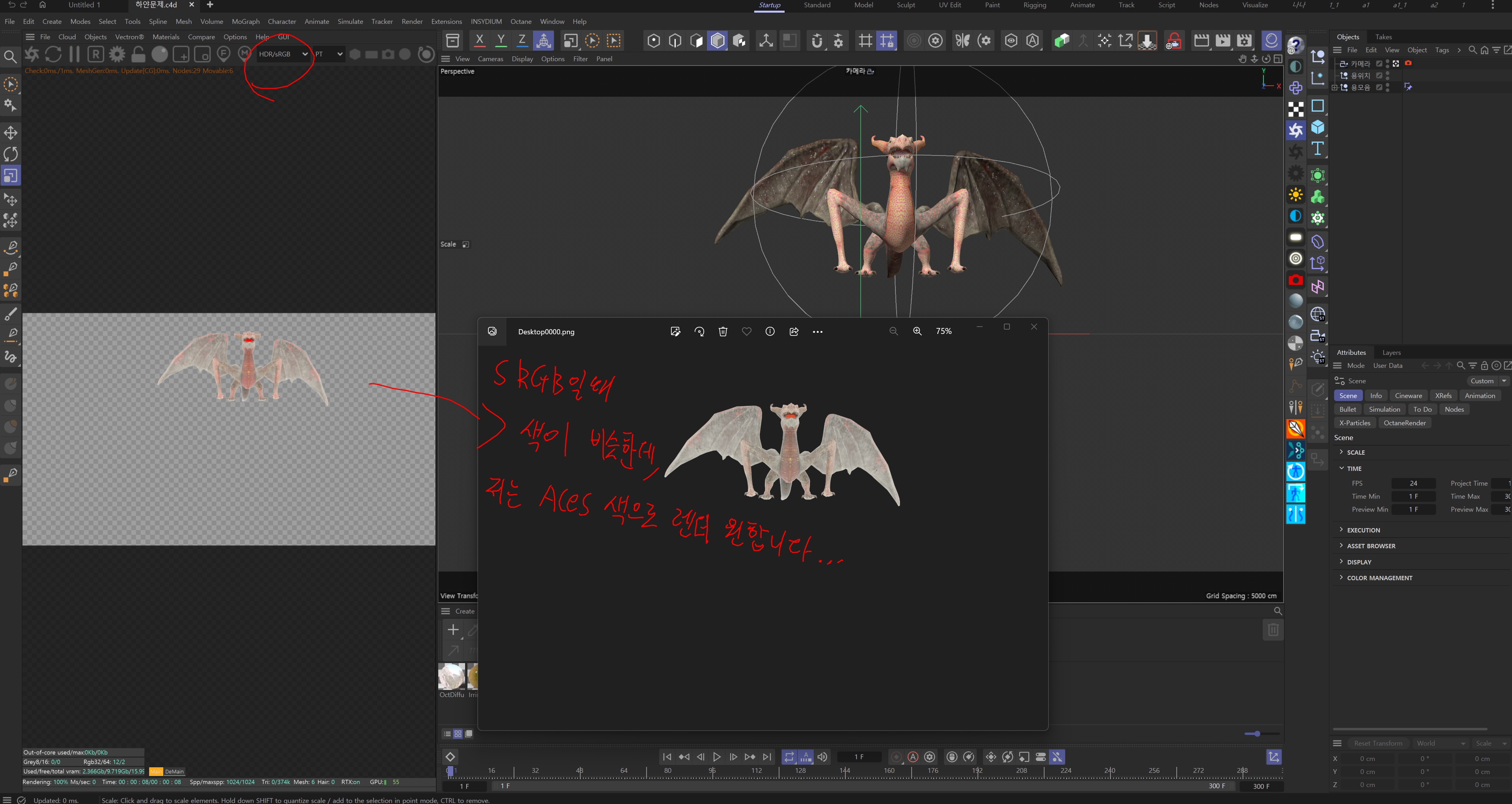Toggle X axis lock in toolbar
The width and height of the screenshot is (1512, 804).
[x=479, y=41]
